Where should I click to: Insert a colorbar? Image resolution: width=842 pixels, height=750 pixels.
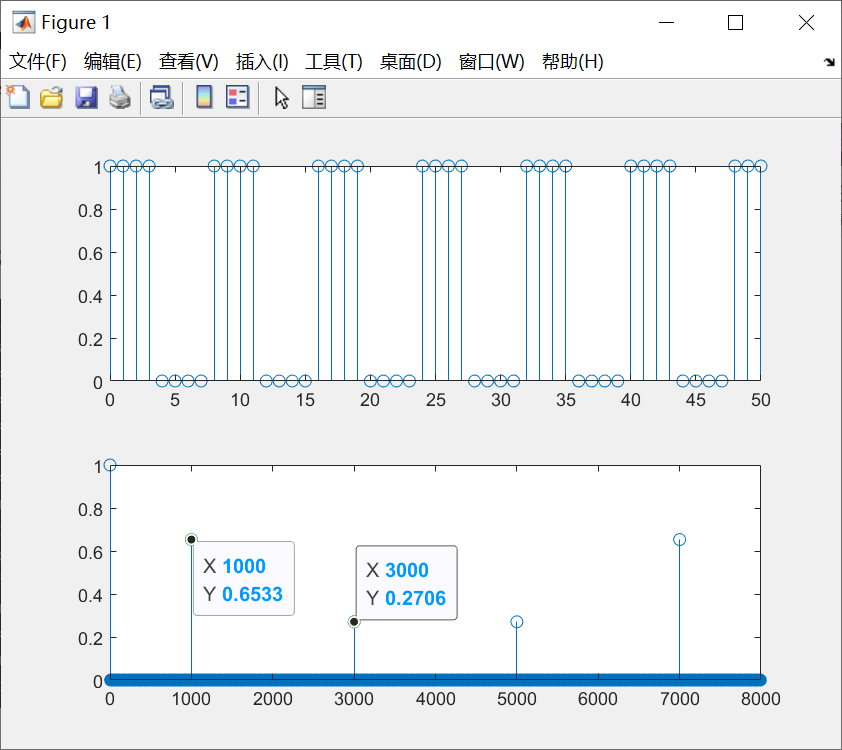point(205,97)
